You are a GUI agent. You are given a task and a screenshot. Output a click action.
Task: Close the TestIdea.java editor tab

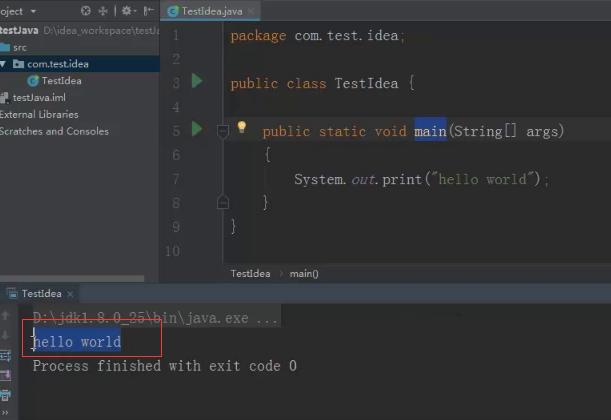point(252,11)
